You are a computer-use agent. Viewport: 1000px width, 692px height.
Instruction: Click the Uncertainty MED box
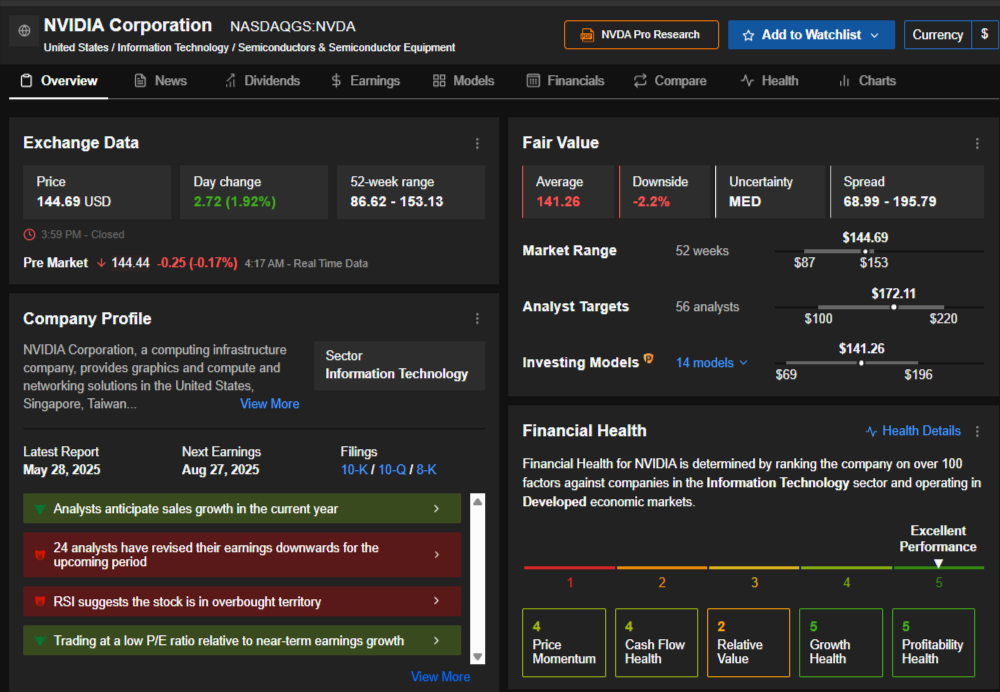770,192
